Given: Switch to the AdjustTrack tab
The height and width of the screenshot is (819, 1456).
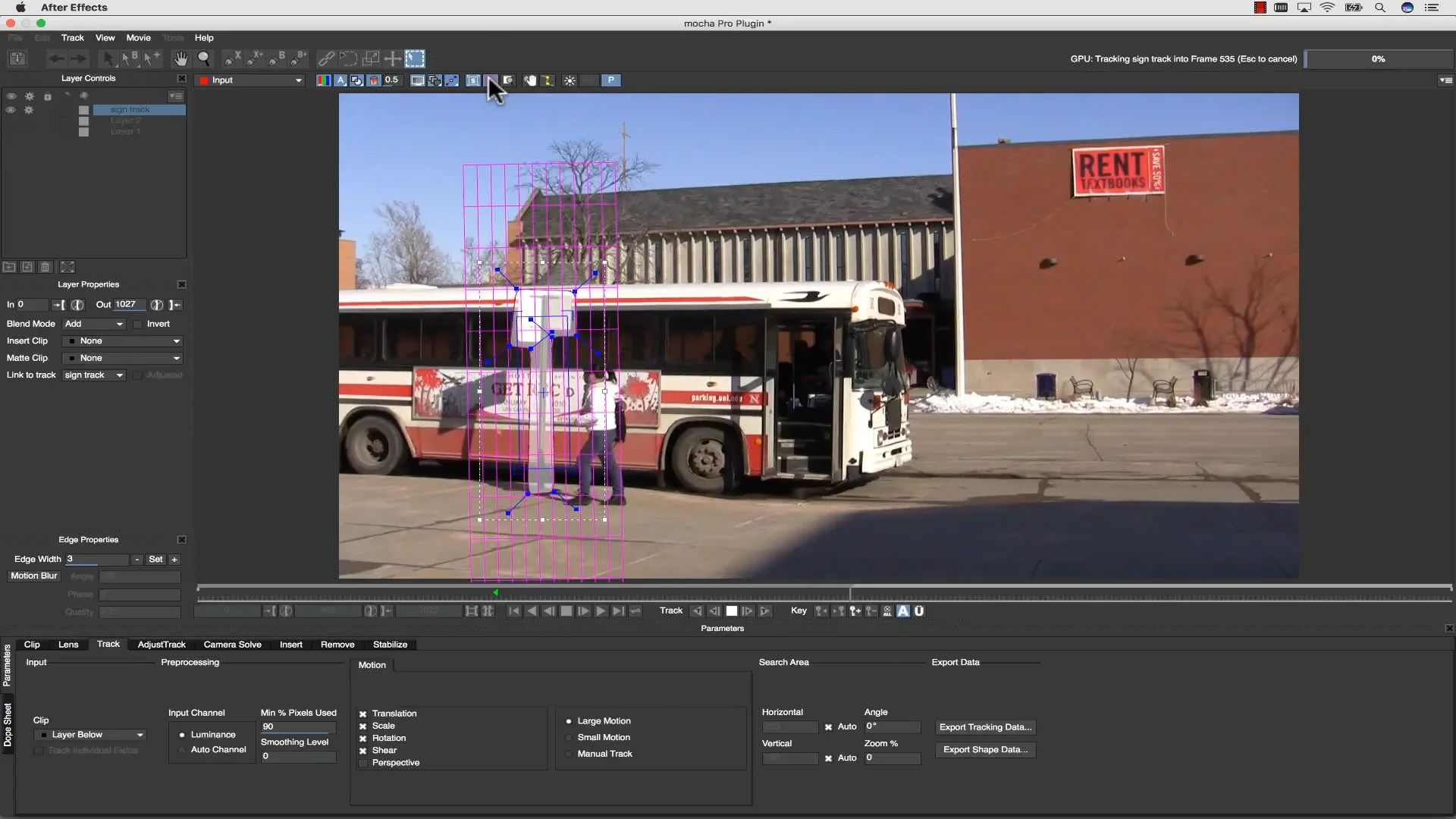Looking at the screenshot, I should [x=162, y=644].
